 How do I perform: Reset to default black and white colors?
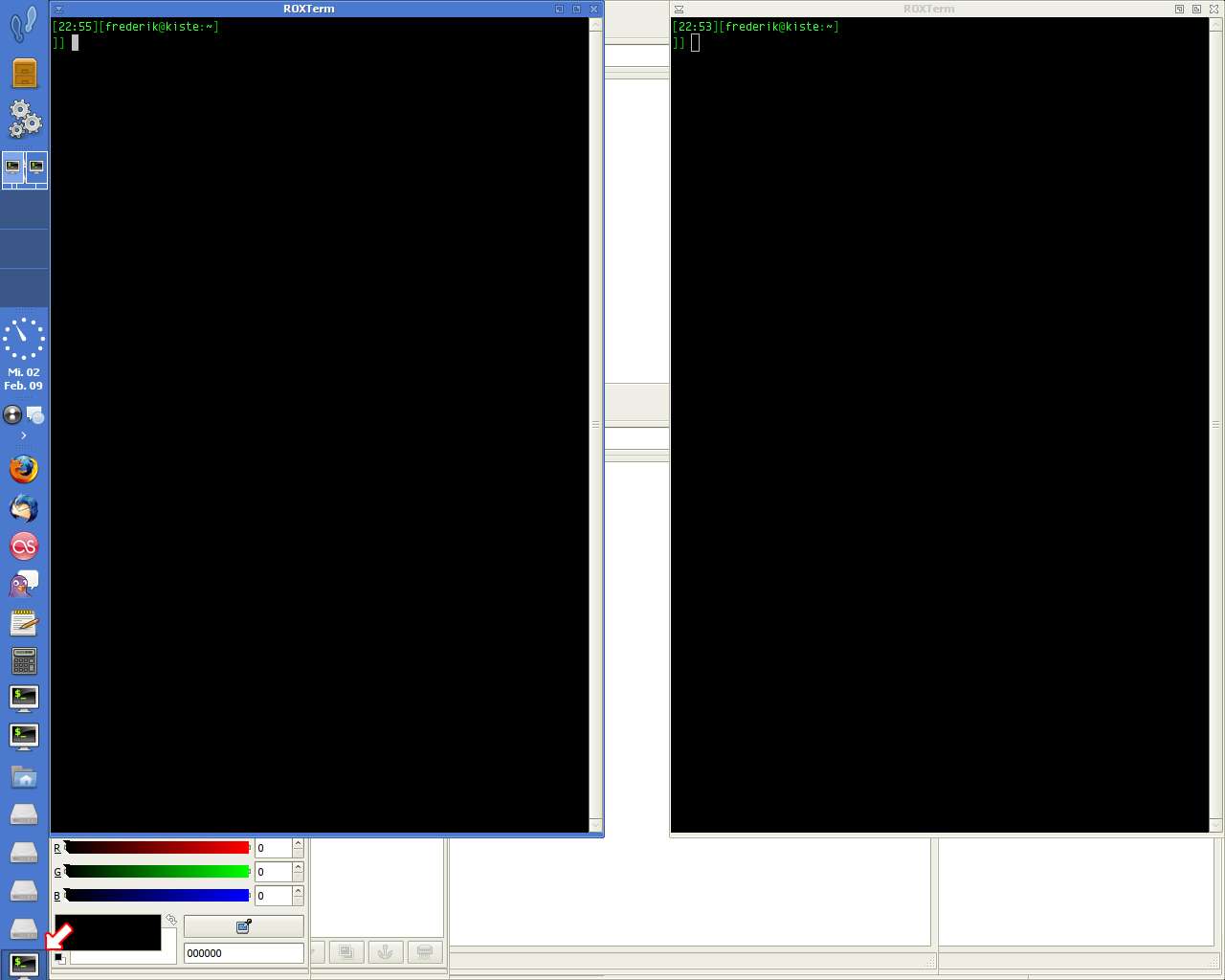click(x=59, y=958)
